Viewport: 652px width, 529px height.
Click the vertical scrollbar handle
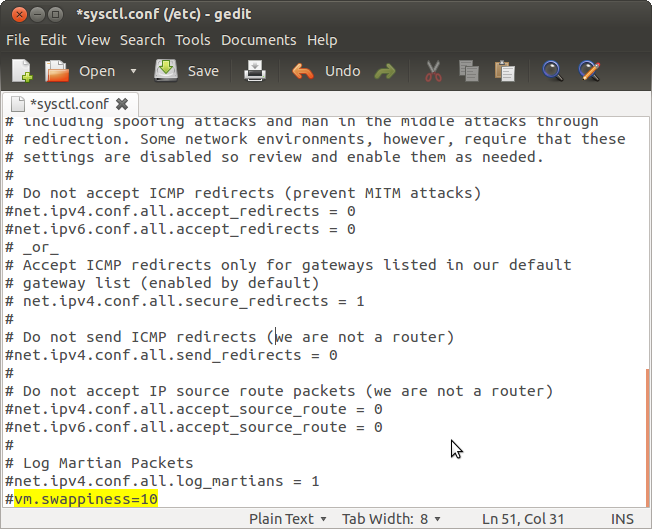point(646,435)
